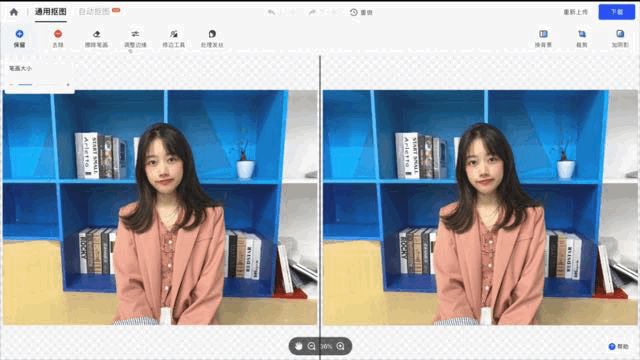The height and width of the screenshot is (360, 640).
Task: Expand the arrow under 调整边缘
Action: tap(131, 51)
